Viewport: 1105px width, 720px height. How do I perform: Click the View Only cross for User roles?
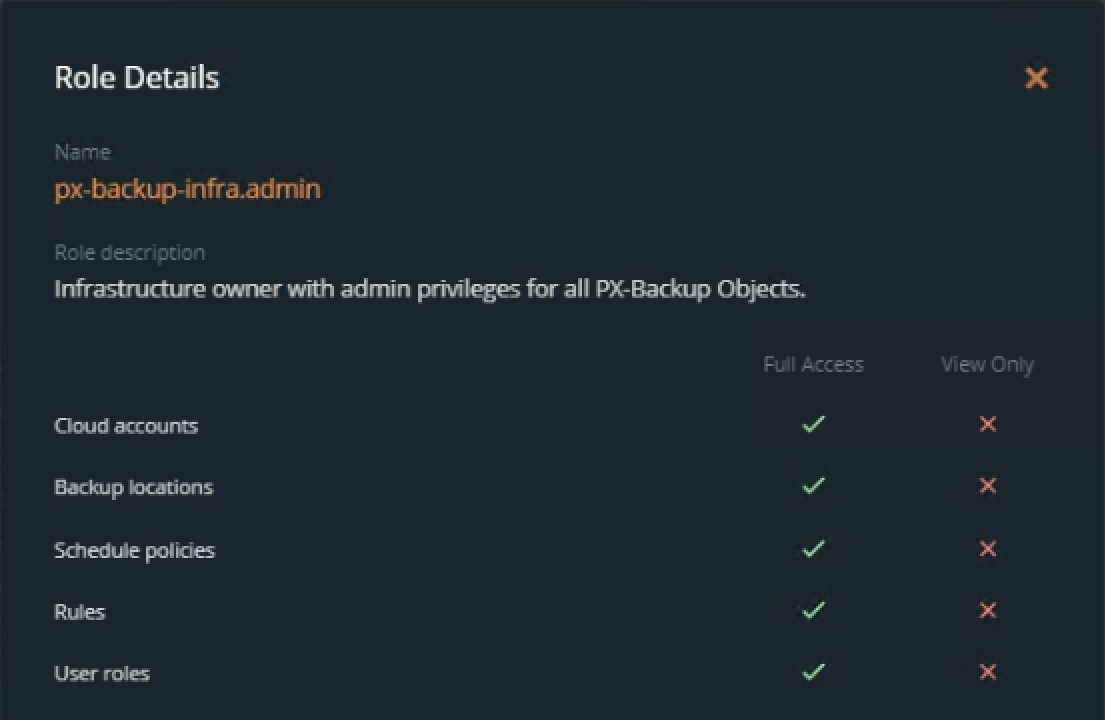[988, 672]
